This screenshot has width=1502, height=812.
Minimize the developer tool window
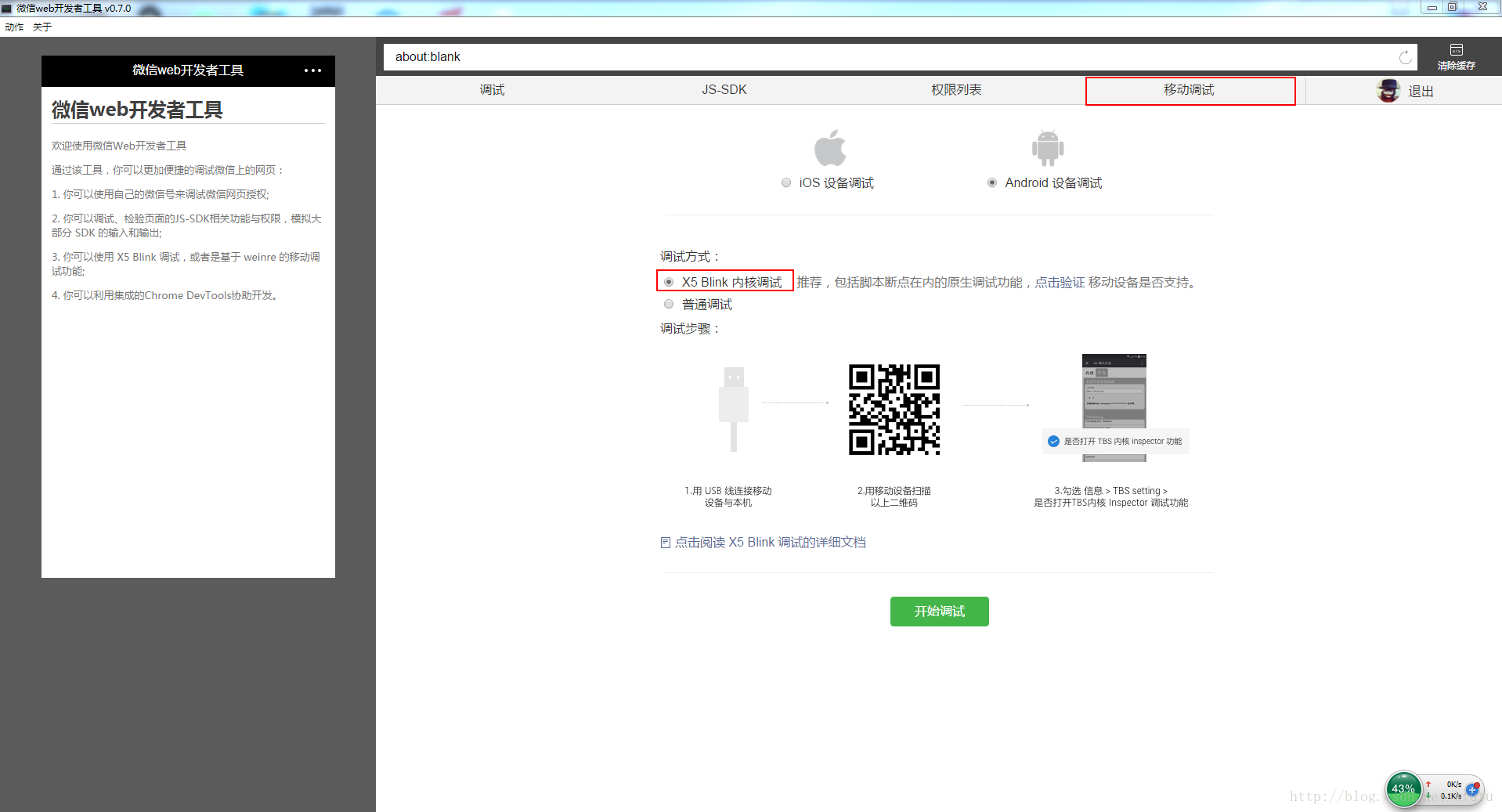(1432, 7)
